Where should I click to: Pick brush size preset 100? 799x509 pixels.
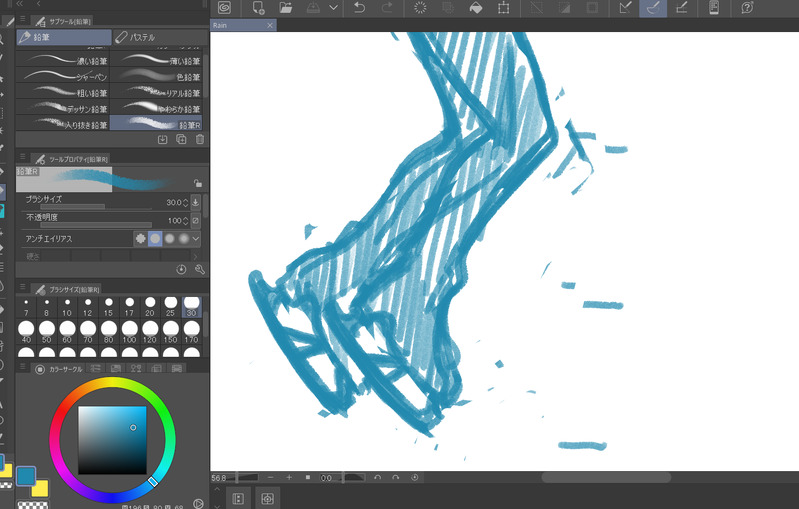129,332
